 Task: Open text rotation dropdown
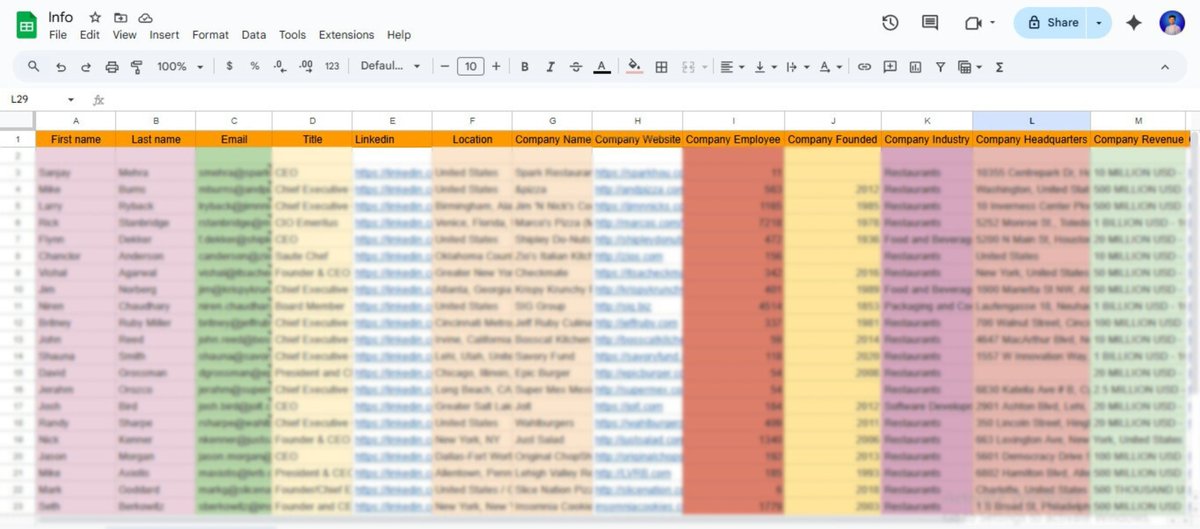830,67
